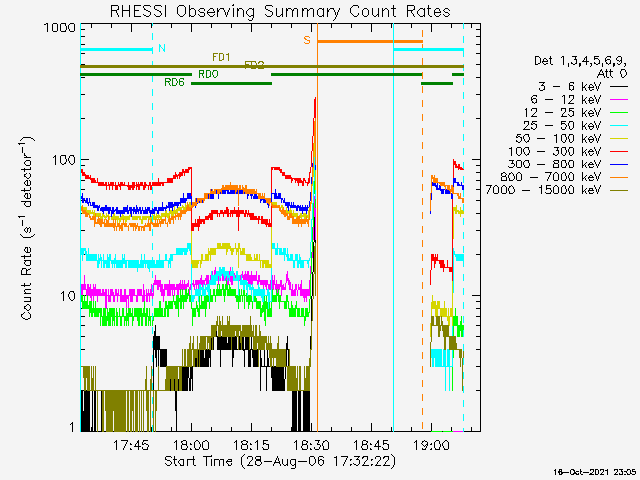Viewport: 640px width, 480px height.
Task: Click the 'Det 1,3,4,5,6,9,' detector label
Action: click(x=580, y=61)
